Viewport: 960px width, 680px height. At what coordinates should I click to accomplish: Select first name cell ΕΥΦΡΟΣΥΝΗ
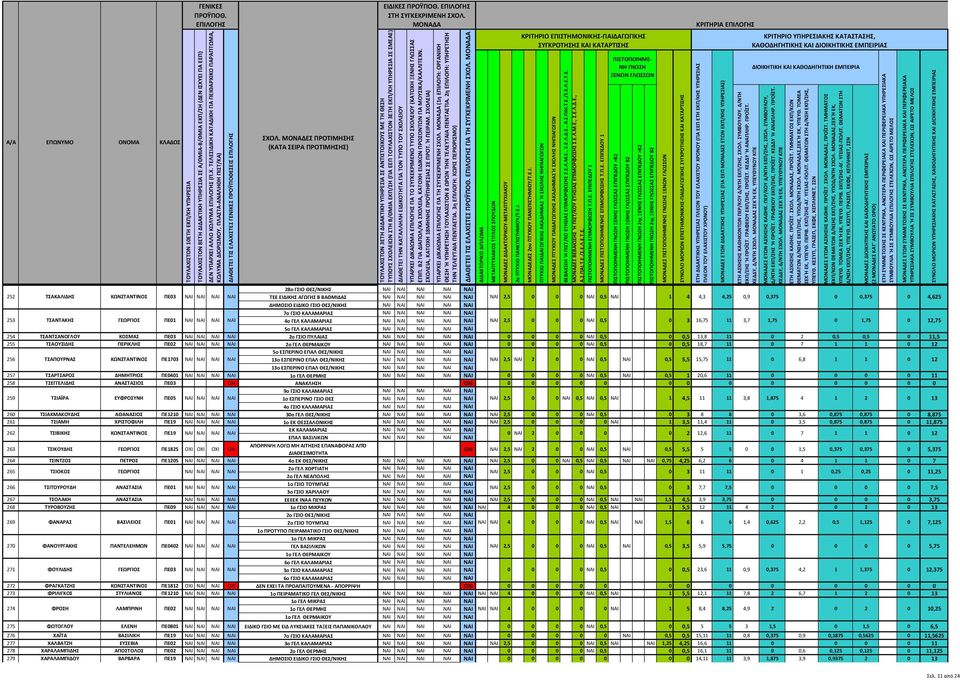click(x=129, y=398)
